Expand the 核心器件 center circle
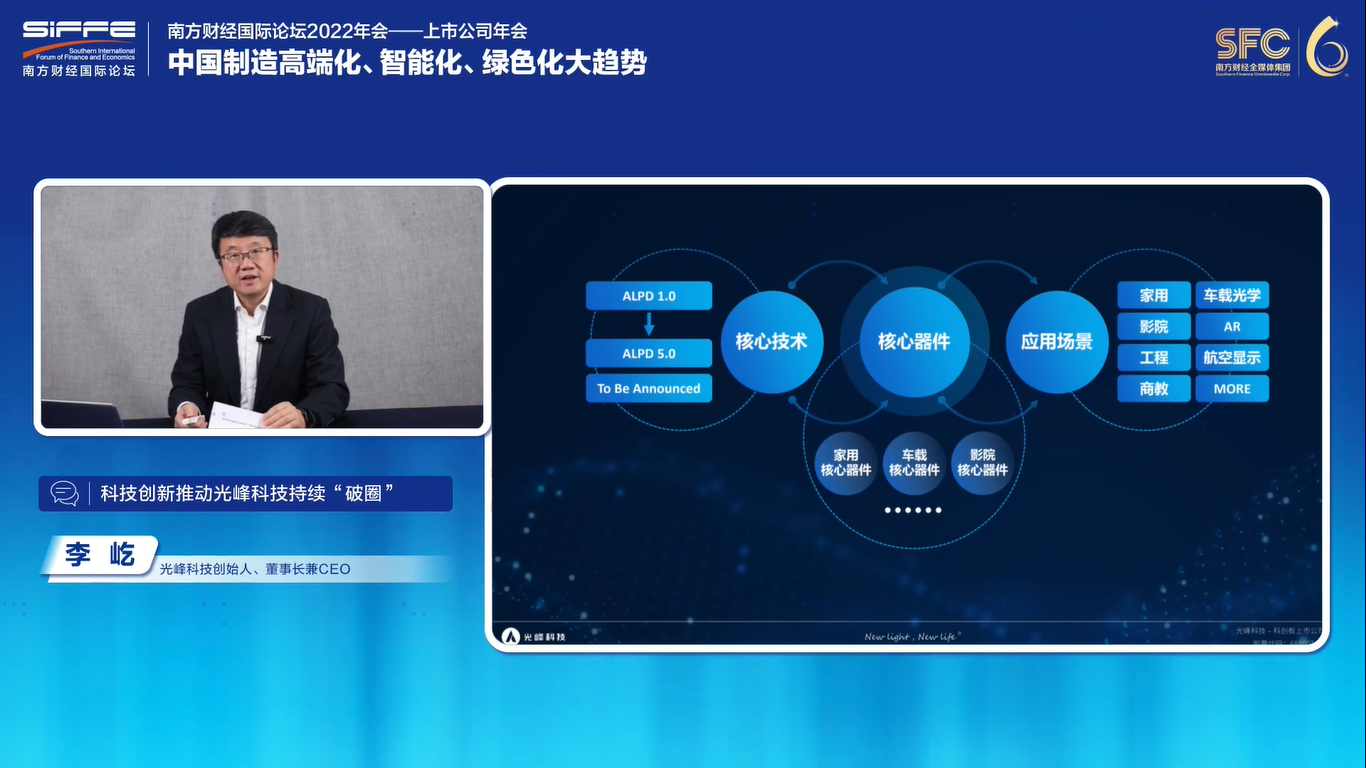Image resolution: width=1366 pixels, height=768 pixels. (913, 342)
